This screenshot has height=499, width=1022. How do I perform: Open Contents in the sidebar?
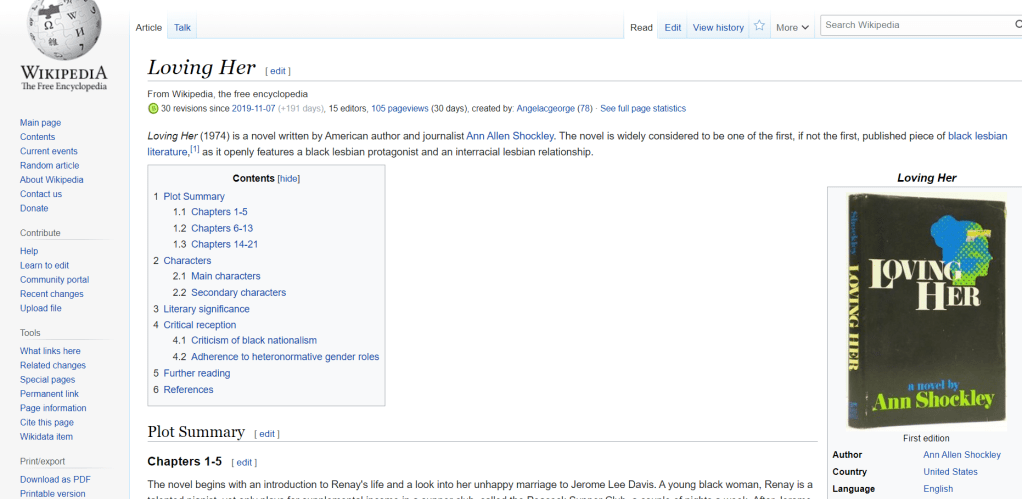click(37, 137)
